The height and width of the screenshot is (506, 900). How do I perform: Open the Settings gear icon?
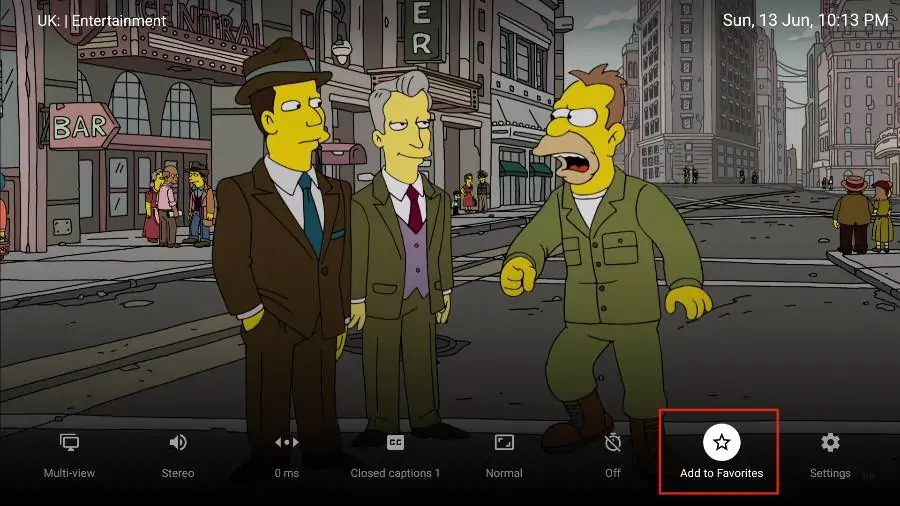[830, 442]
